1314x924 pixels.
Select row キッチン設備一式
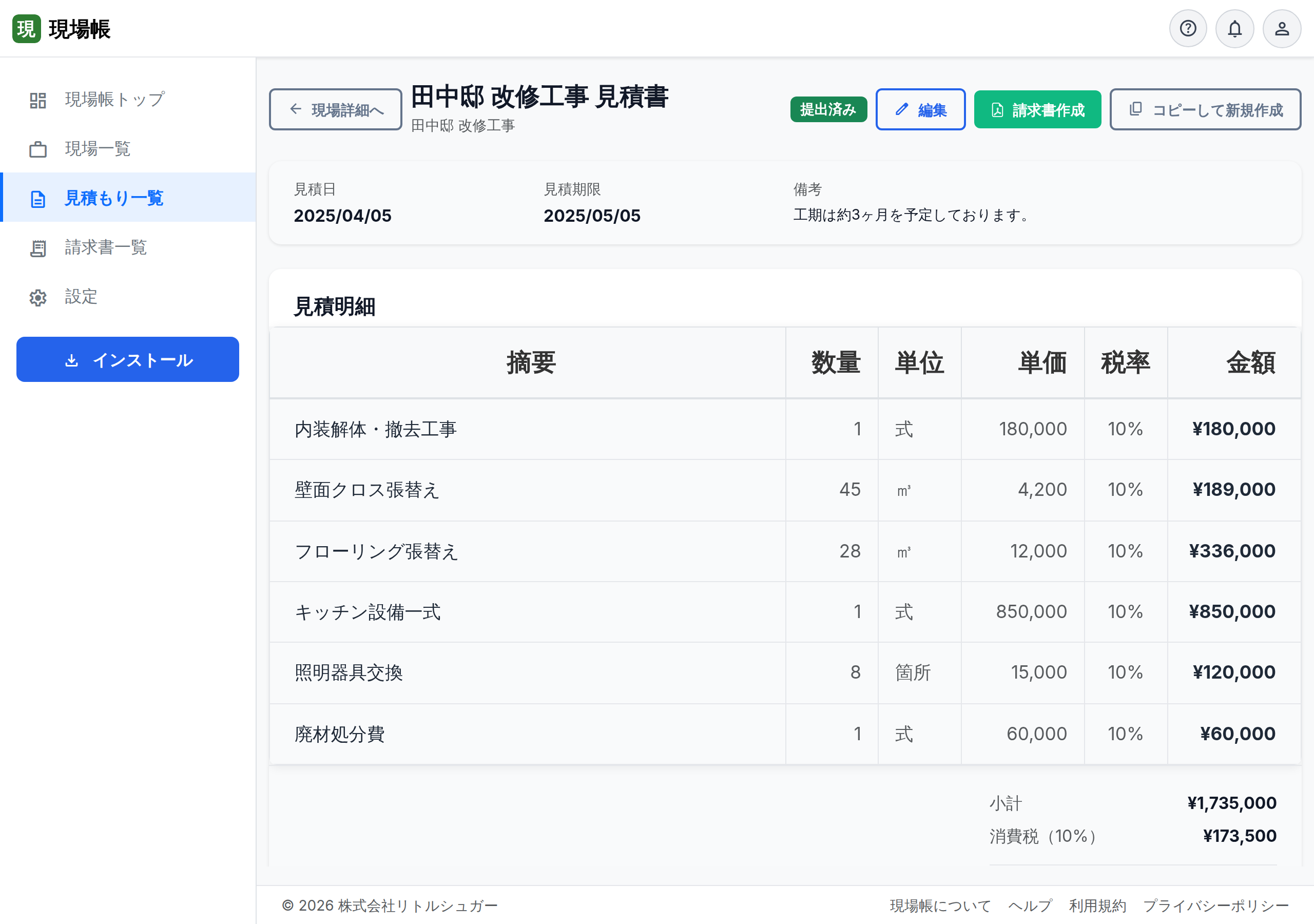(785, 612)
